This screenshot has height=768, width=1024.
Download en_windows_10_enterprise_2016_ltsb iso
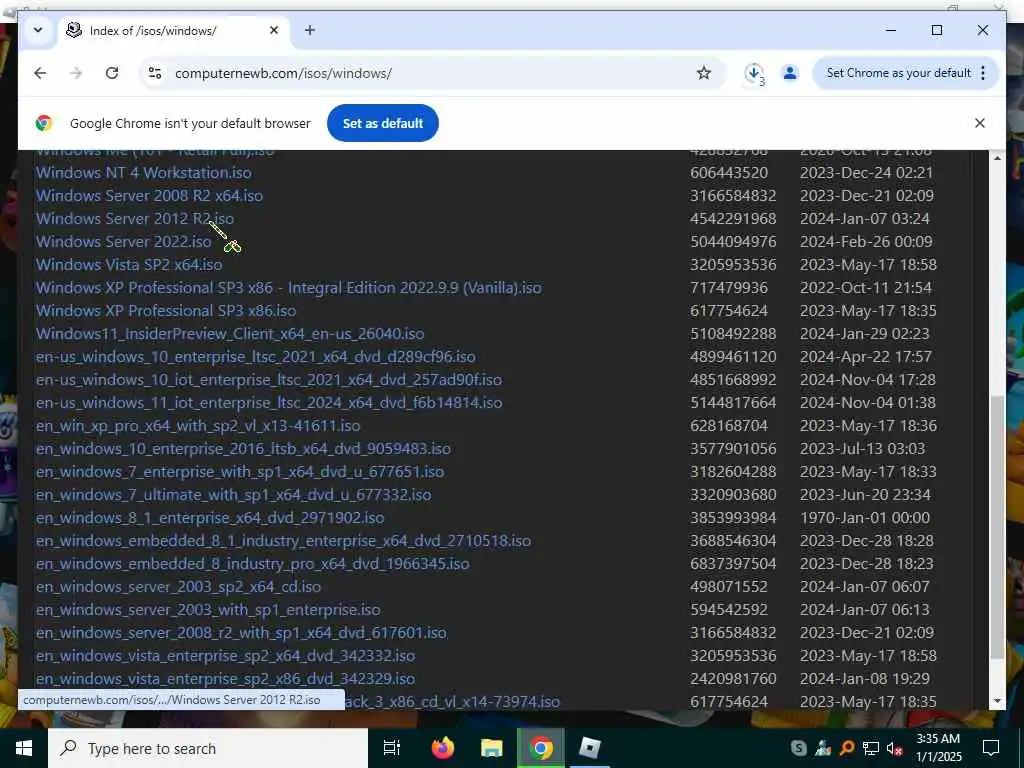244,449
